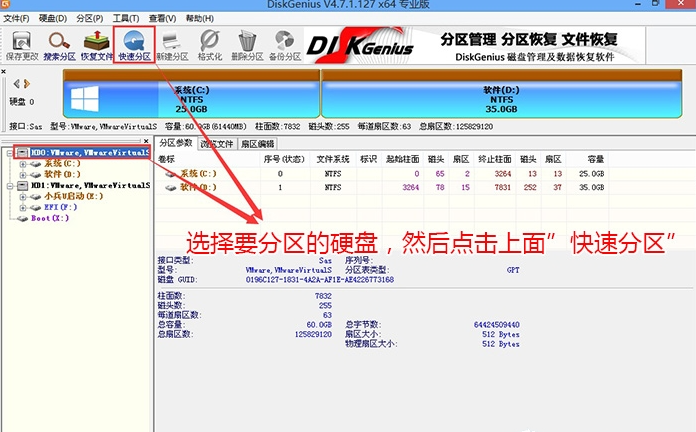Expand the 小兵U启动(E:) tree node
The width and height of the screenshot is (696, 432).
(x=23, y=196)
